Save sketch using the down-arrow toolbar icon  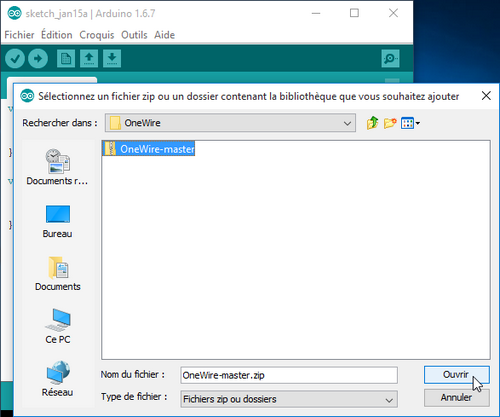click(112, 59)
